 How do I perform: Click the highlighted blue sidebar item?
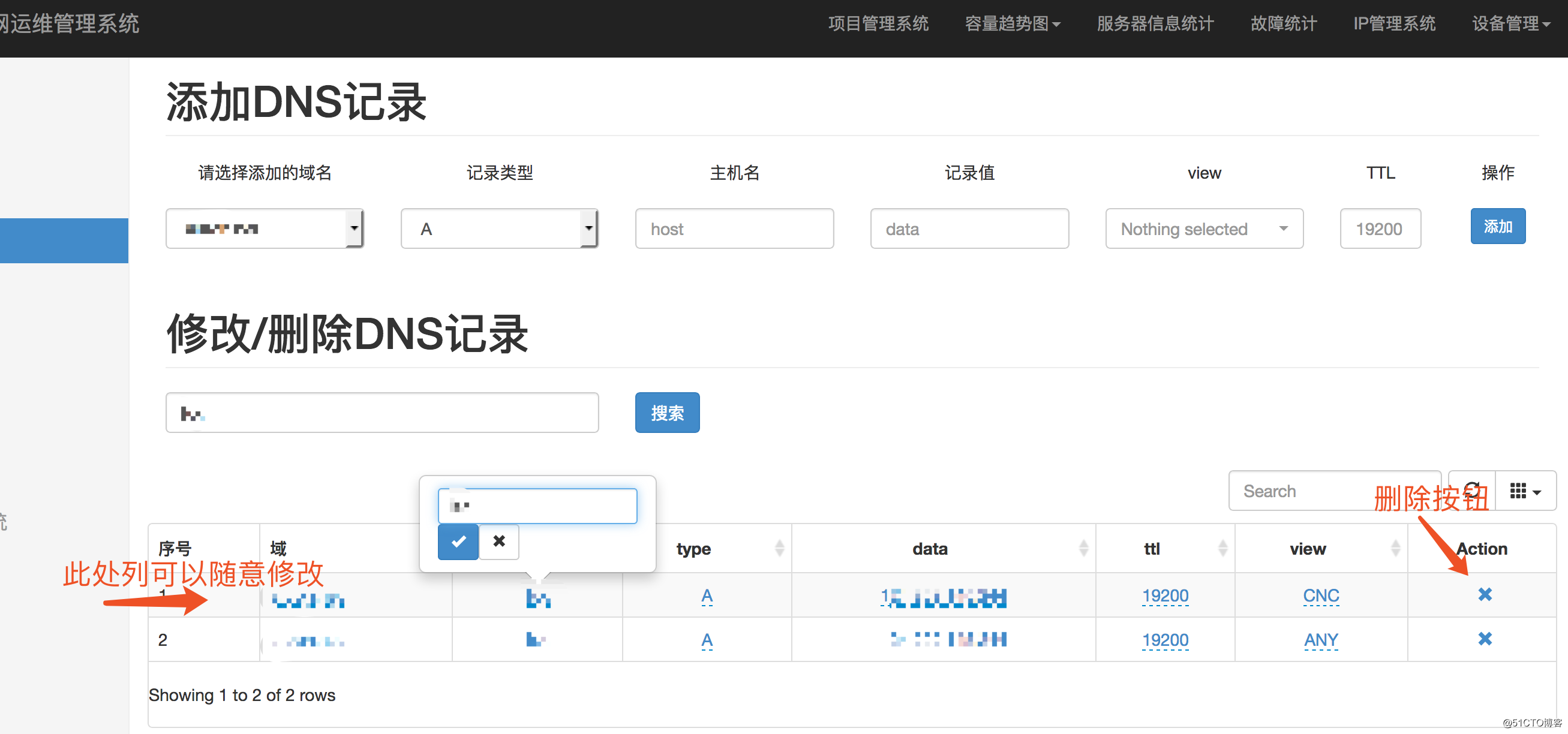pos(64,240)
